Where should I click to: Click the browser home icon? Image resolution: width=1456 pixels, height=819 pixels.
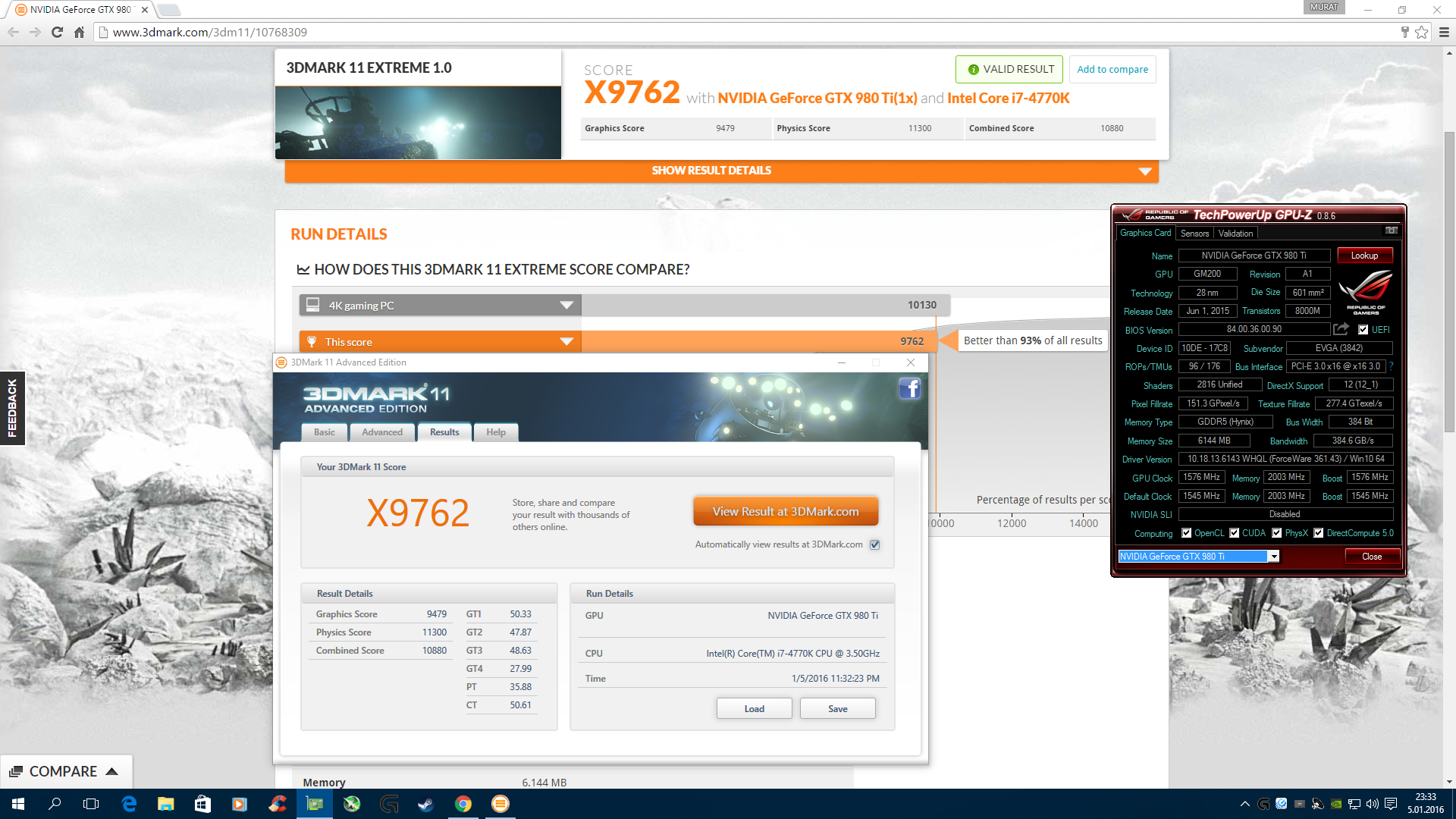(79, 32)
